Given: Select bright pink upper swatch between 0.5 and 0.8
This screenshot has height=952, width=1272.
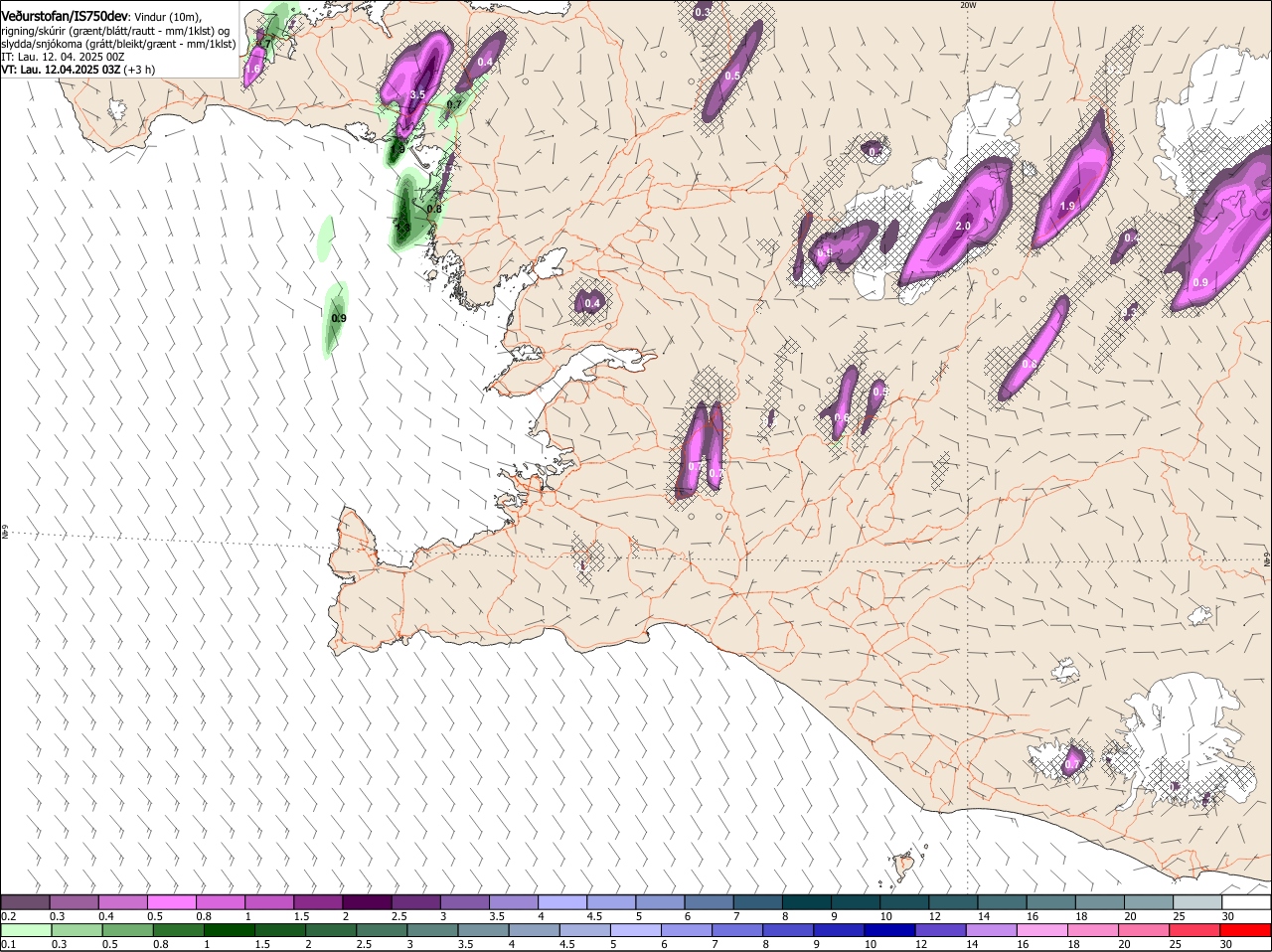Looking at the screenshot, I should (171, 902).
